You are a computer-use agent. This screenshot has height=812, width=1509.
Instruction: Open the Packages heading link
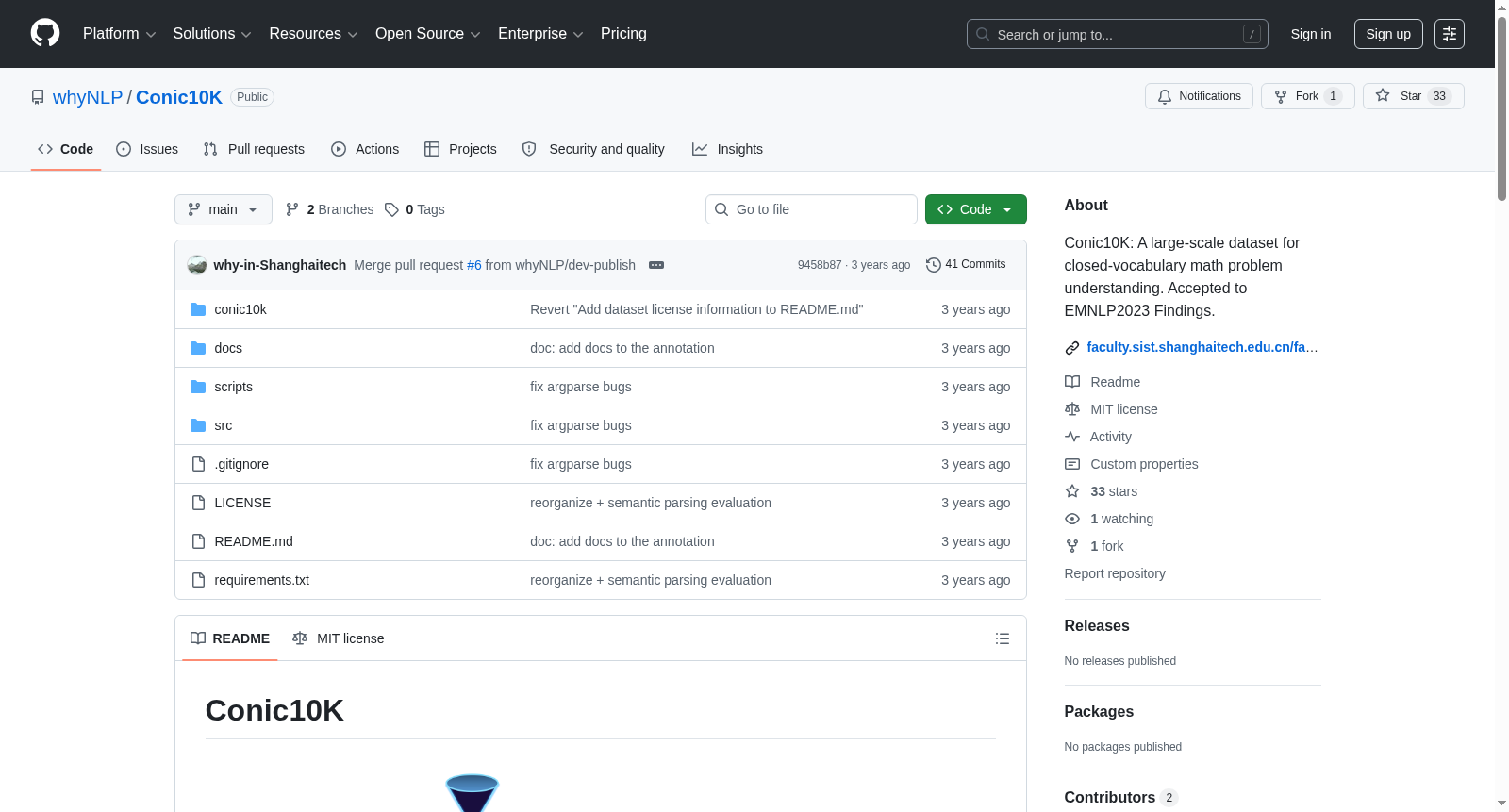[x=1099, y=711]
